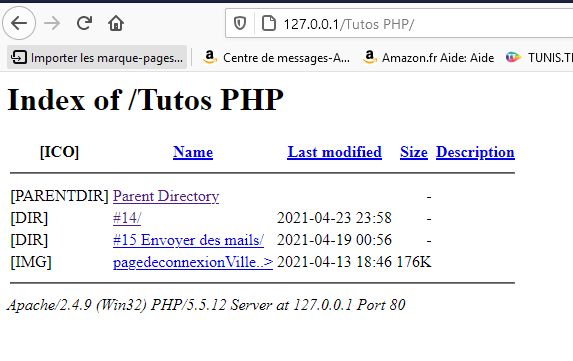Open the tracking protection shield icon
Image resolution: width=573 pixels, height=361 pixels.
click(x=240, y=24)
